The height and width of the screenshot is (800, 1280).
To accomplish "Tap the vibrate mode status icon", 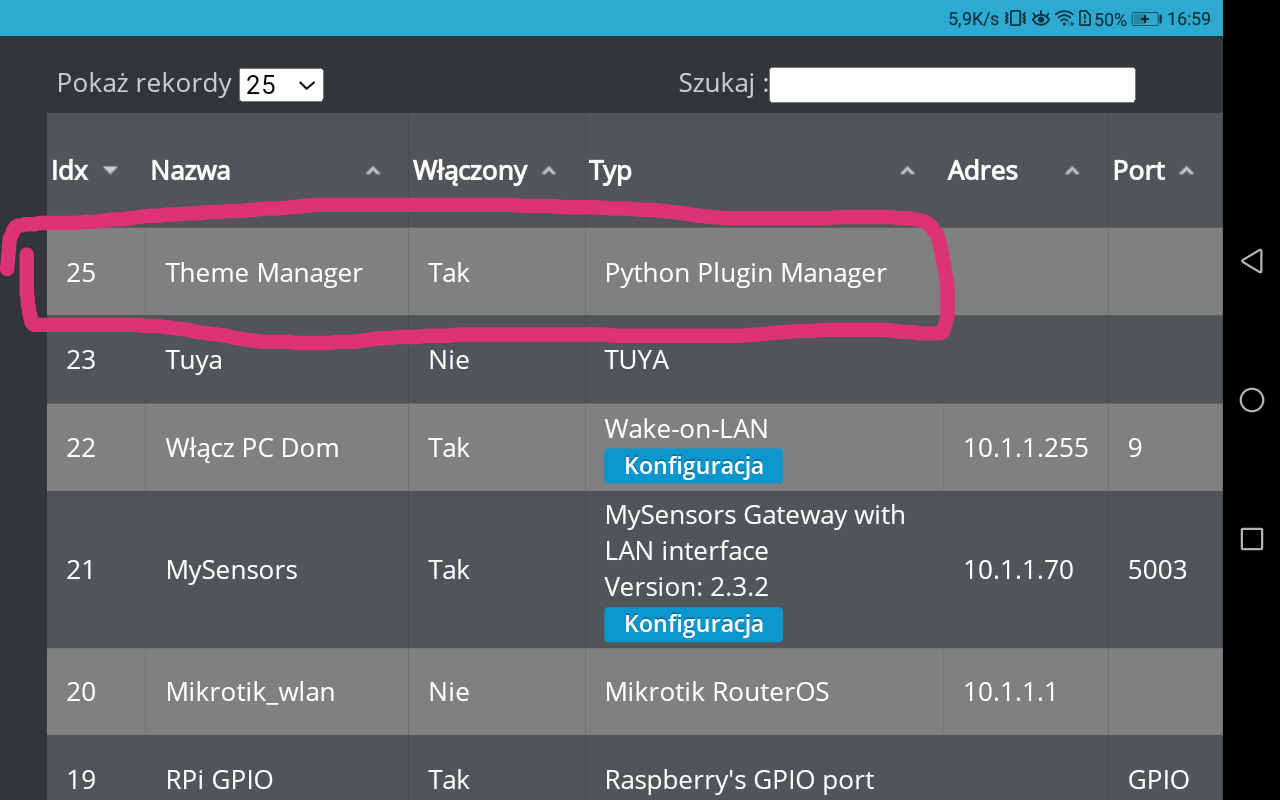I will tap(1015, 18).
